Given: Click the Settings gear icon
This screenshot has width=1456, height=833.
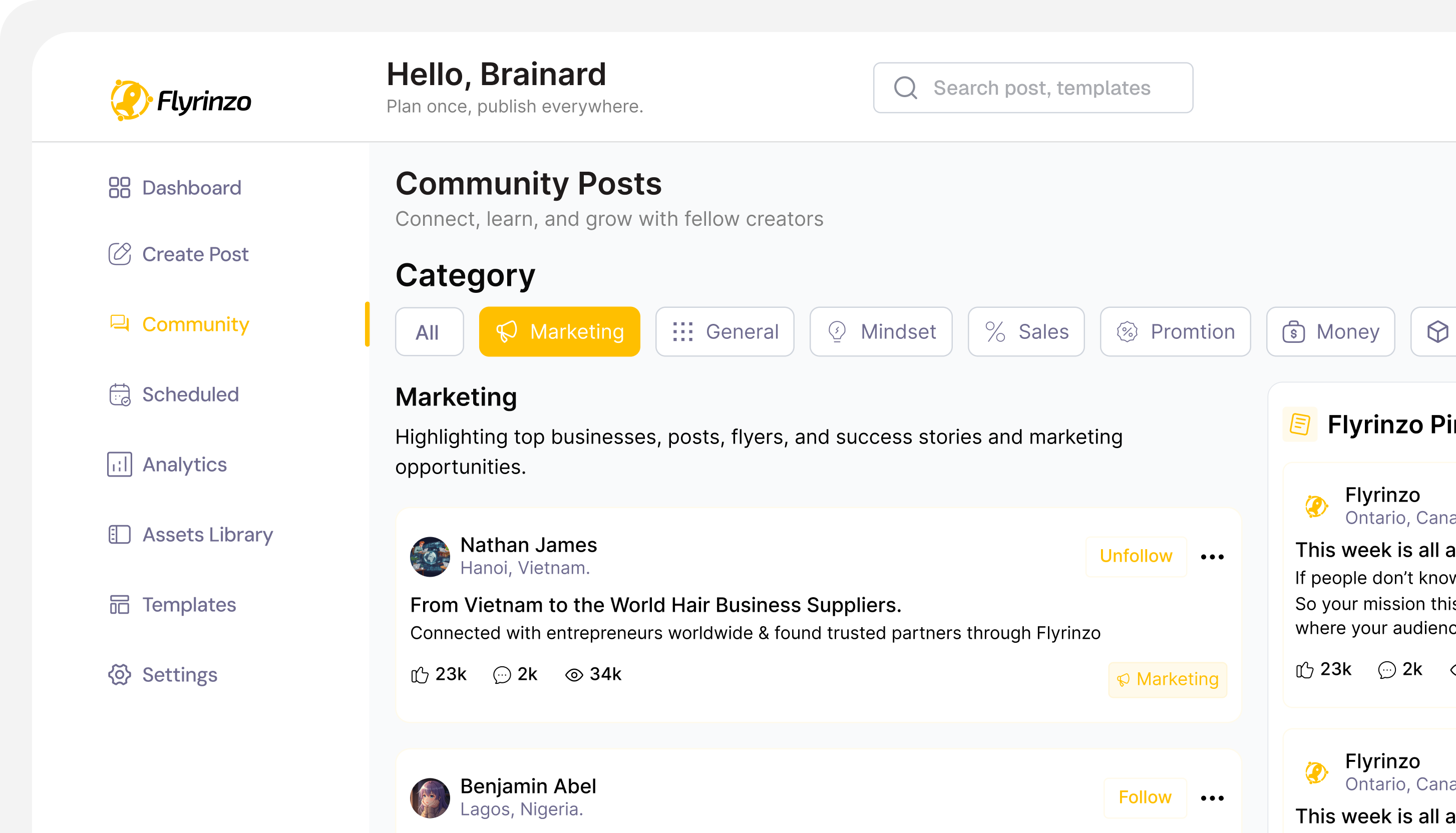Looking at the screenshot, I should (120, 674).
